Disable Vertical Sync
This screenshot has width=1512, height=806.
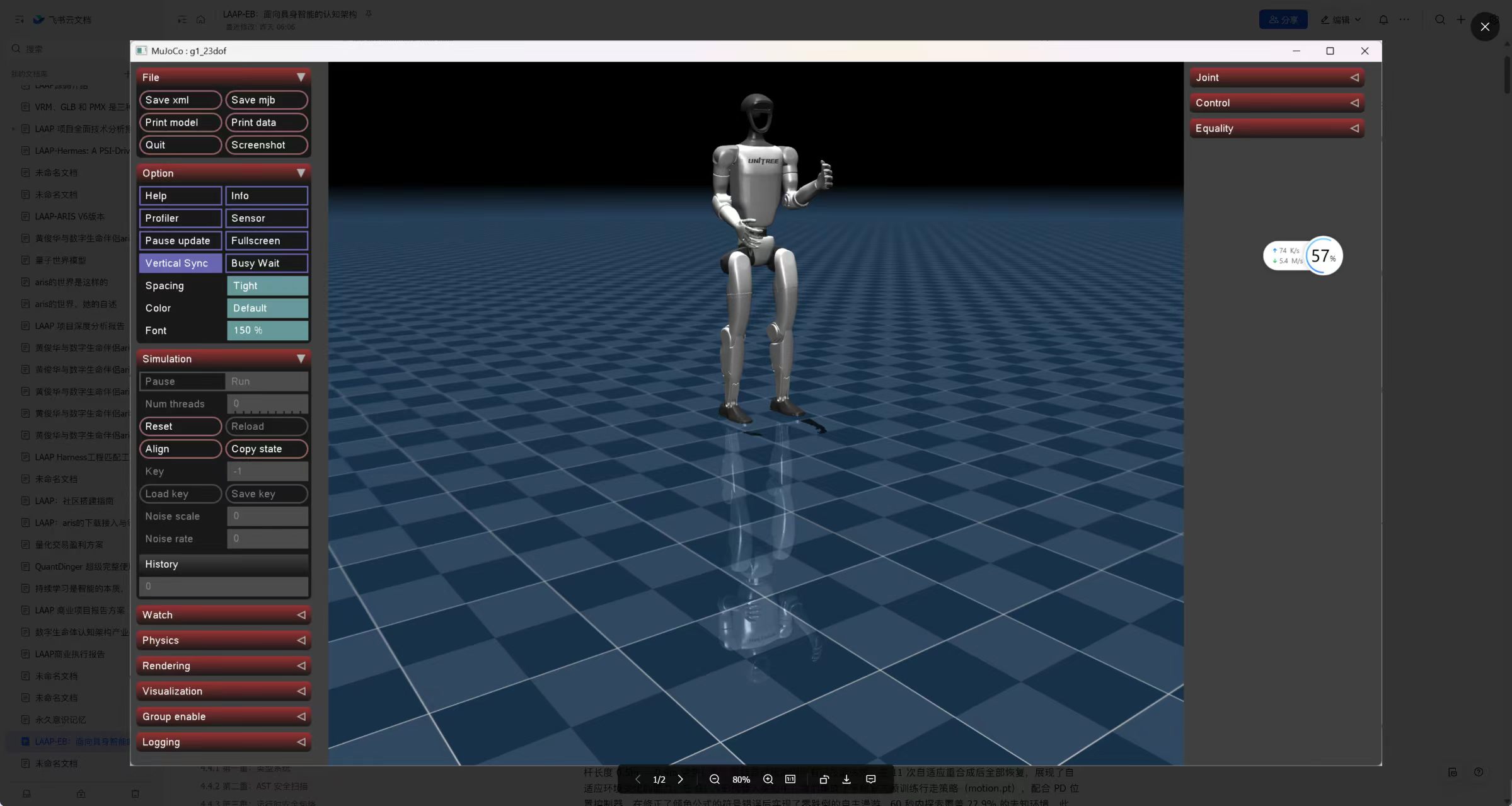coord(180,263)
